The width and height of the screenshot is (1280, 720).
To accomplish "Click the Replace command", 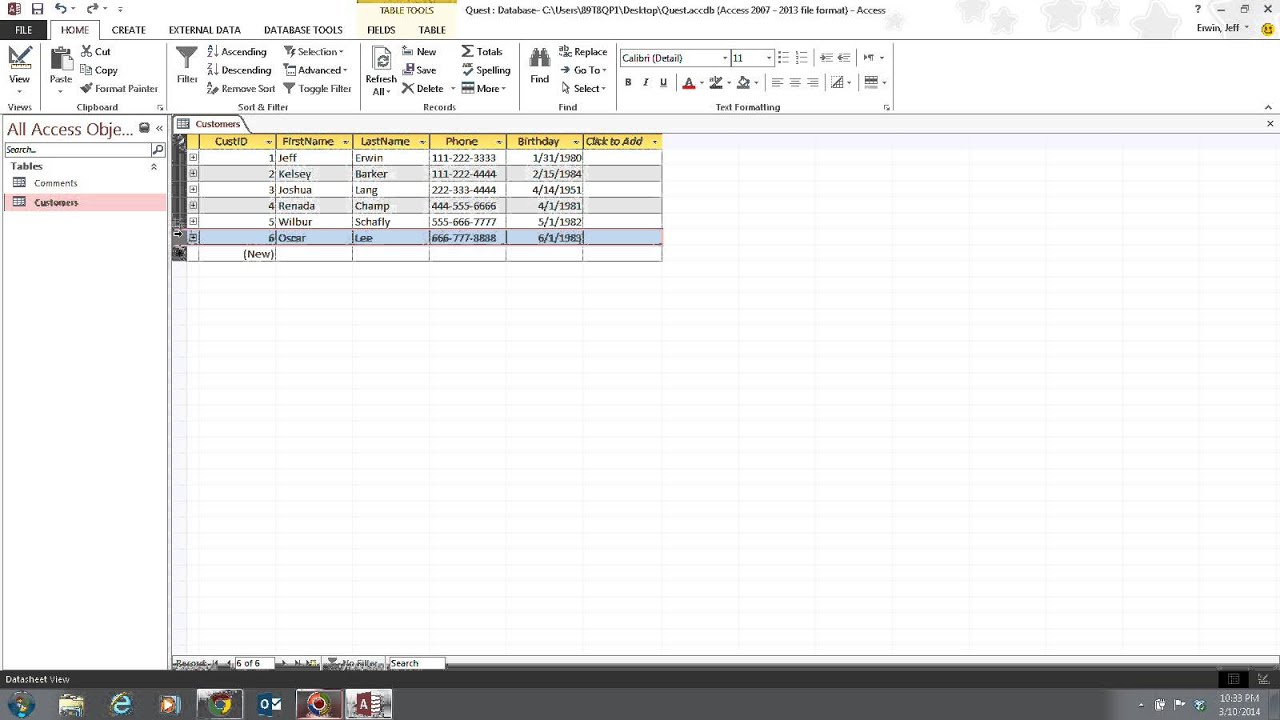I will click(x=583, y=51).
